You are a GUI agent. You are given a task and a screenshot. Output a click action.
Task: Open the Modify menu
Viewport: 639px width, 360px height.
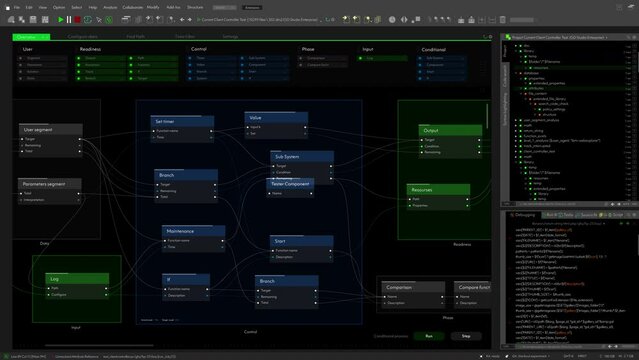coord(153,7)
